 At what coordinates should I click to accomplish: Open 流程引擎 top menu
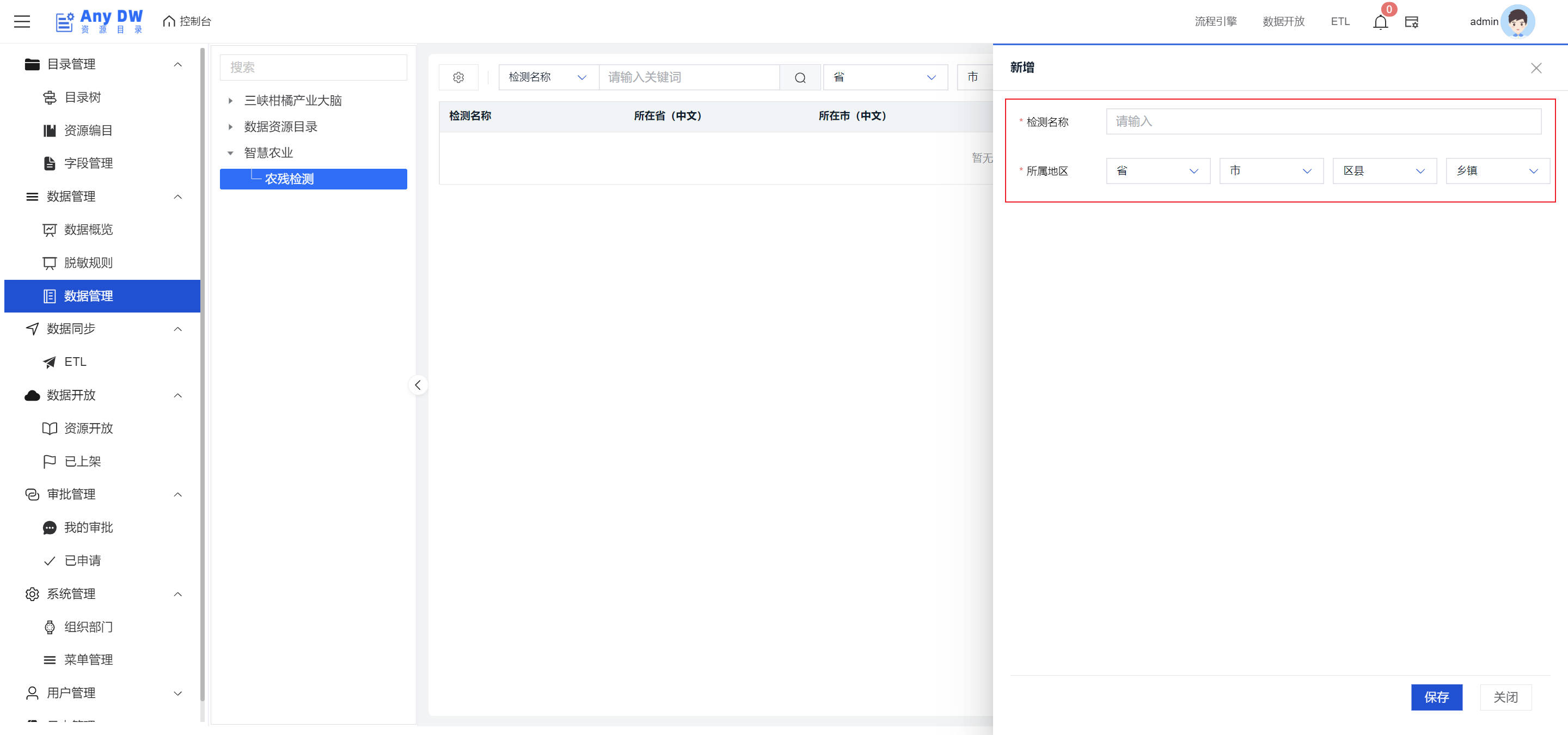(x=1215, y=21)
